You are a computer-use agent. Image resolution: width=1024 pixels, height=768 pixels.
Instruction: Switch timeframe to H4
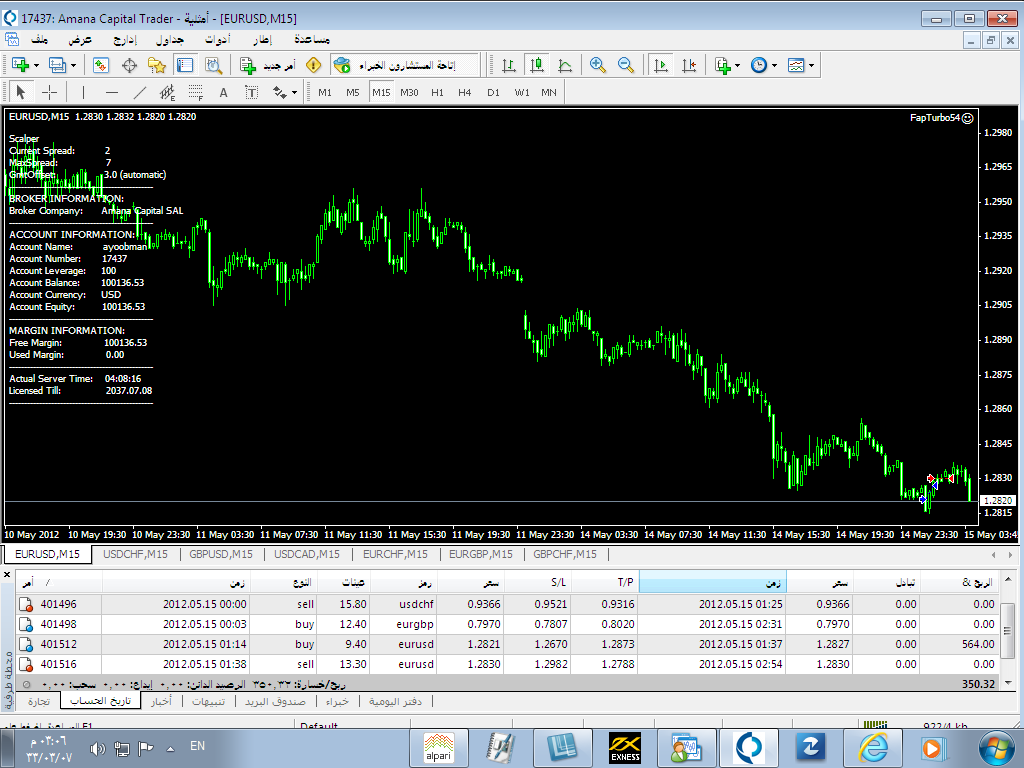pos(465,93)
